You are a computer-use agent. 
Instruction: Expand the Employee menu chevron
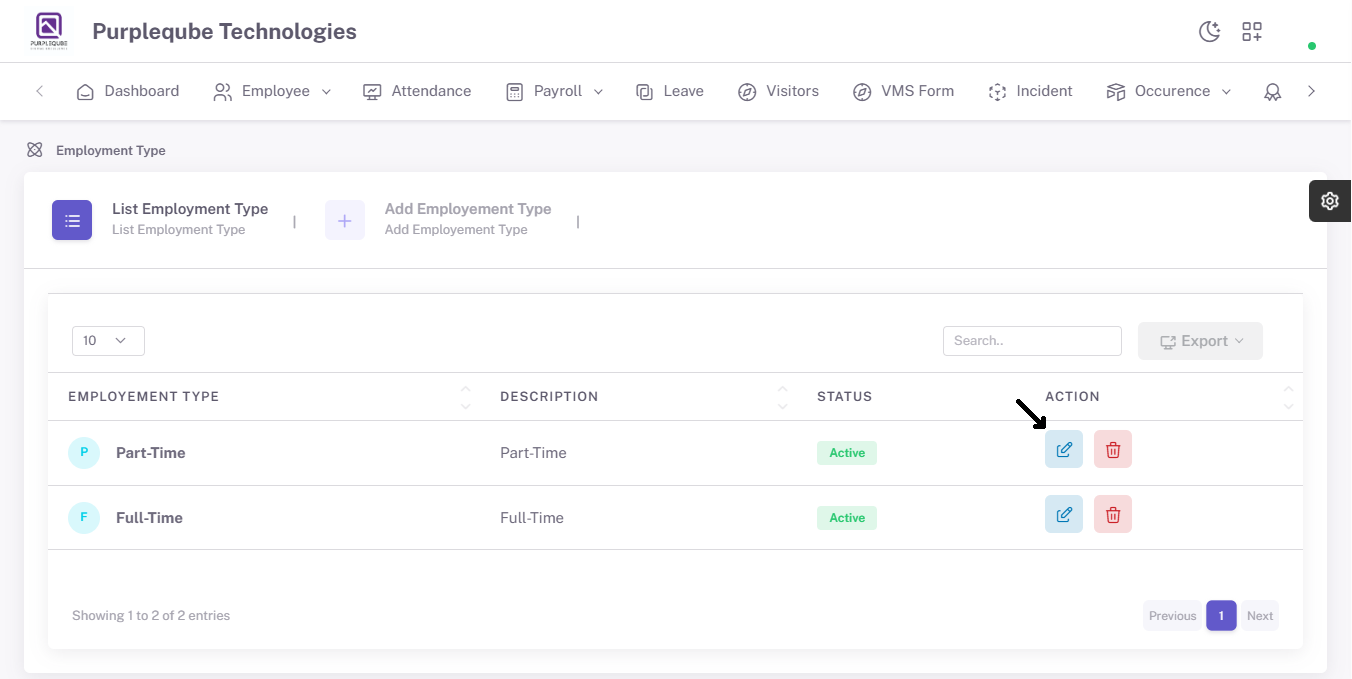(326, 92)
